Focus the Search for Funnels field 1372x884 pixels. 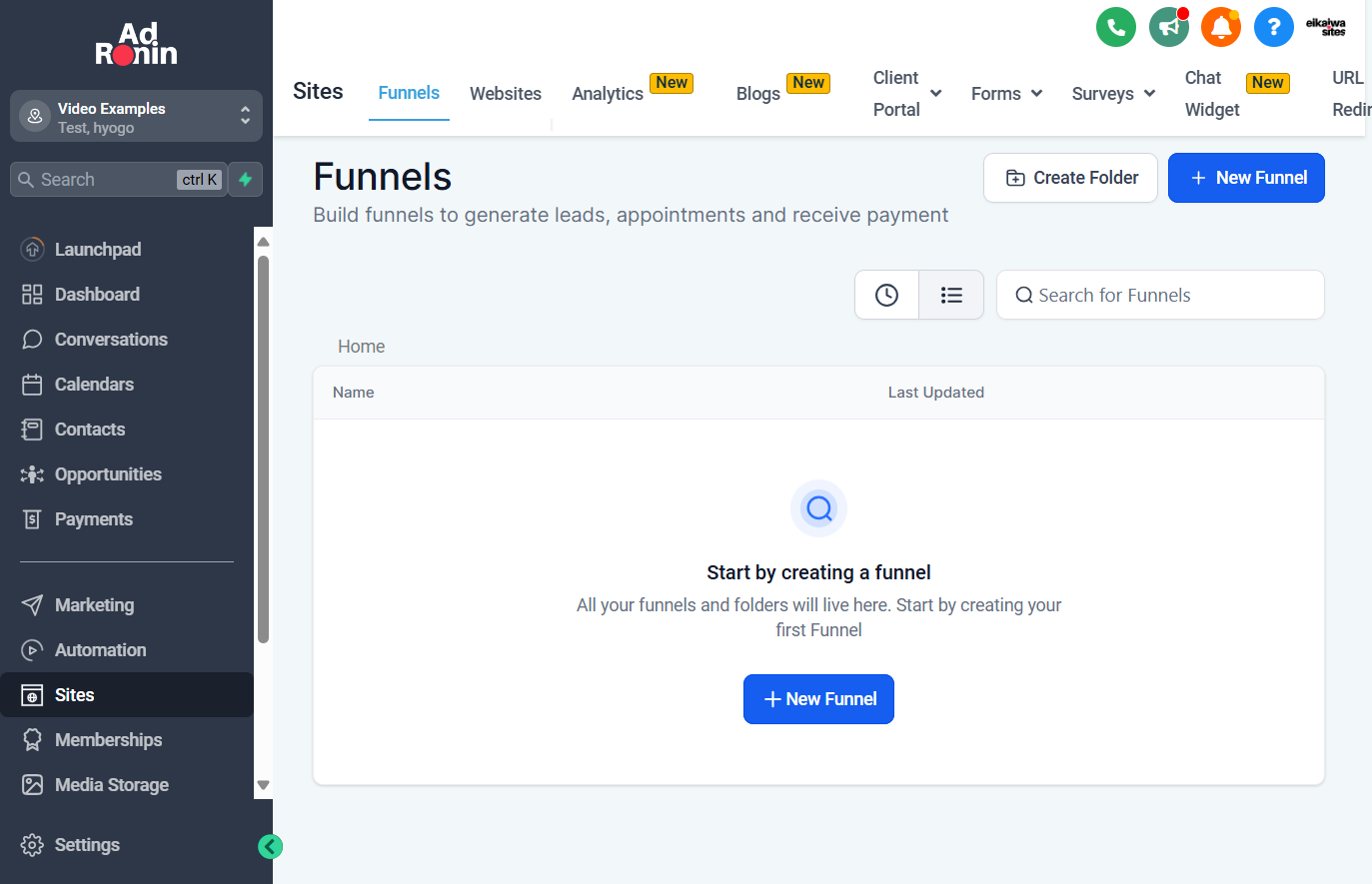click(x=1160, y=295)
